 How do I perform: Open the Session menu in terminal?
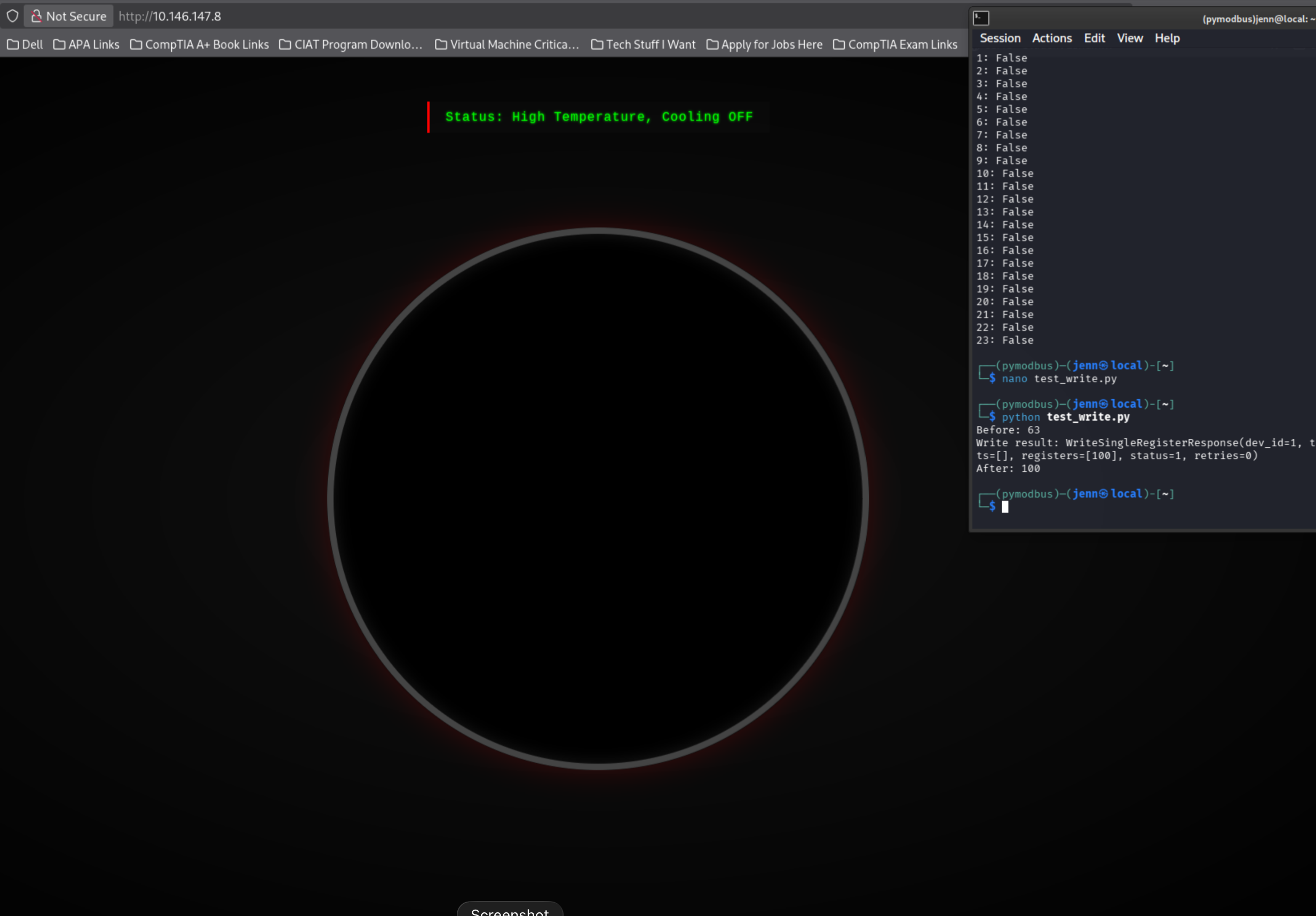coord(1000,38)
